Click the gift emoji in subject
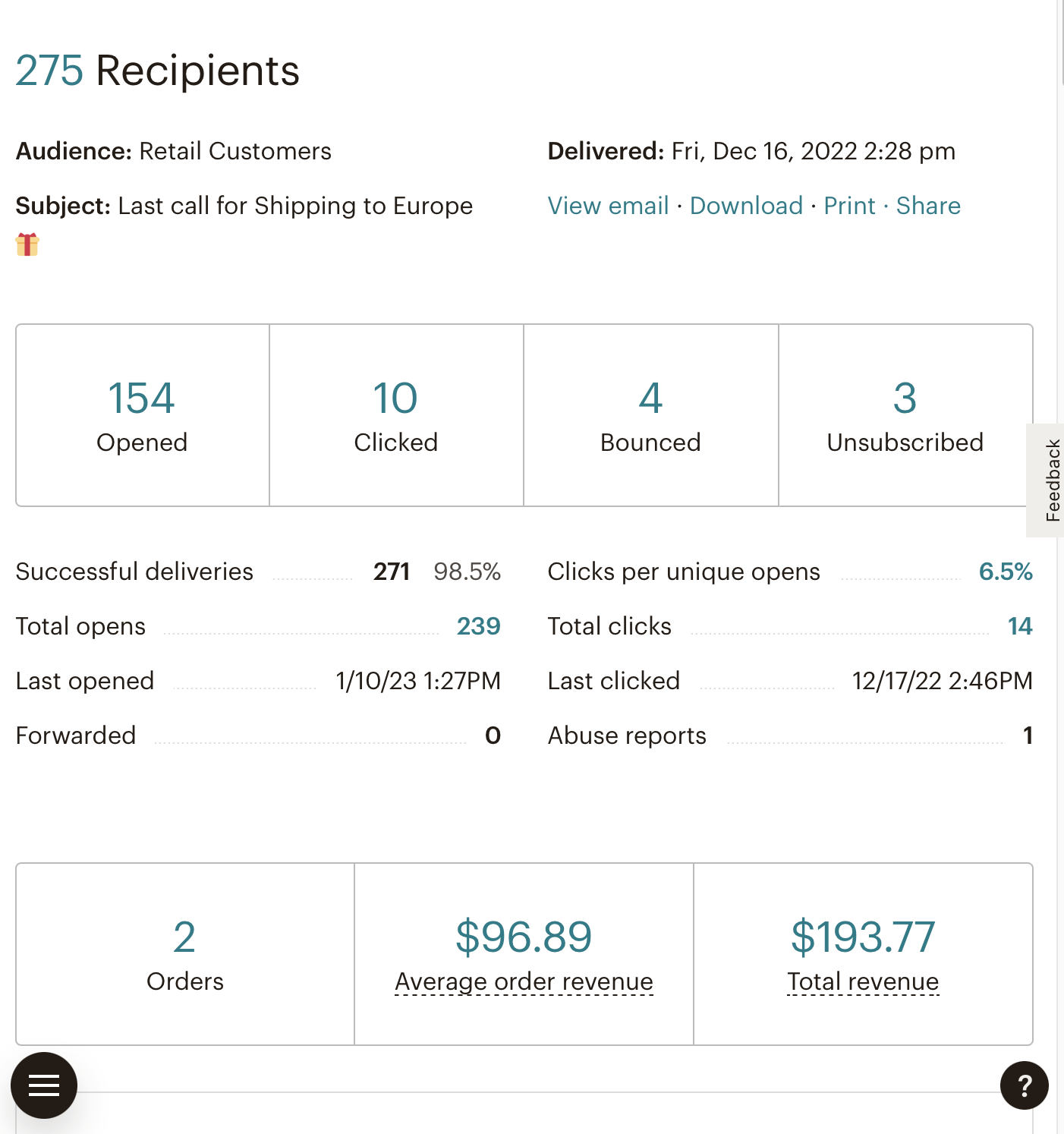 click(x=27, y=244)
